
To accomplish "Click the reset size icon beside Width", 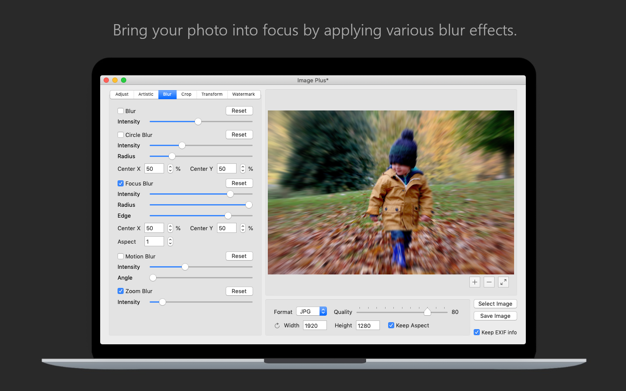I will coord(277,326).
